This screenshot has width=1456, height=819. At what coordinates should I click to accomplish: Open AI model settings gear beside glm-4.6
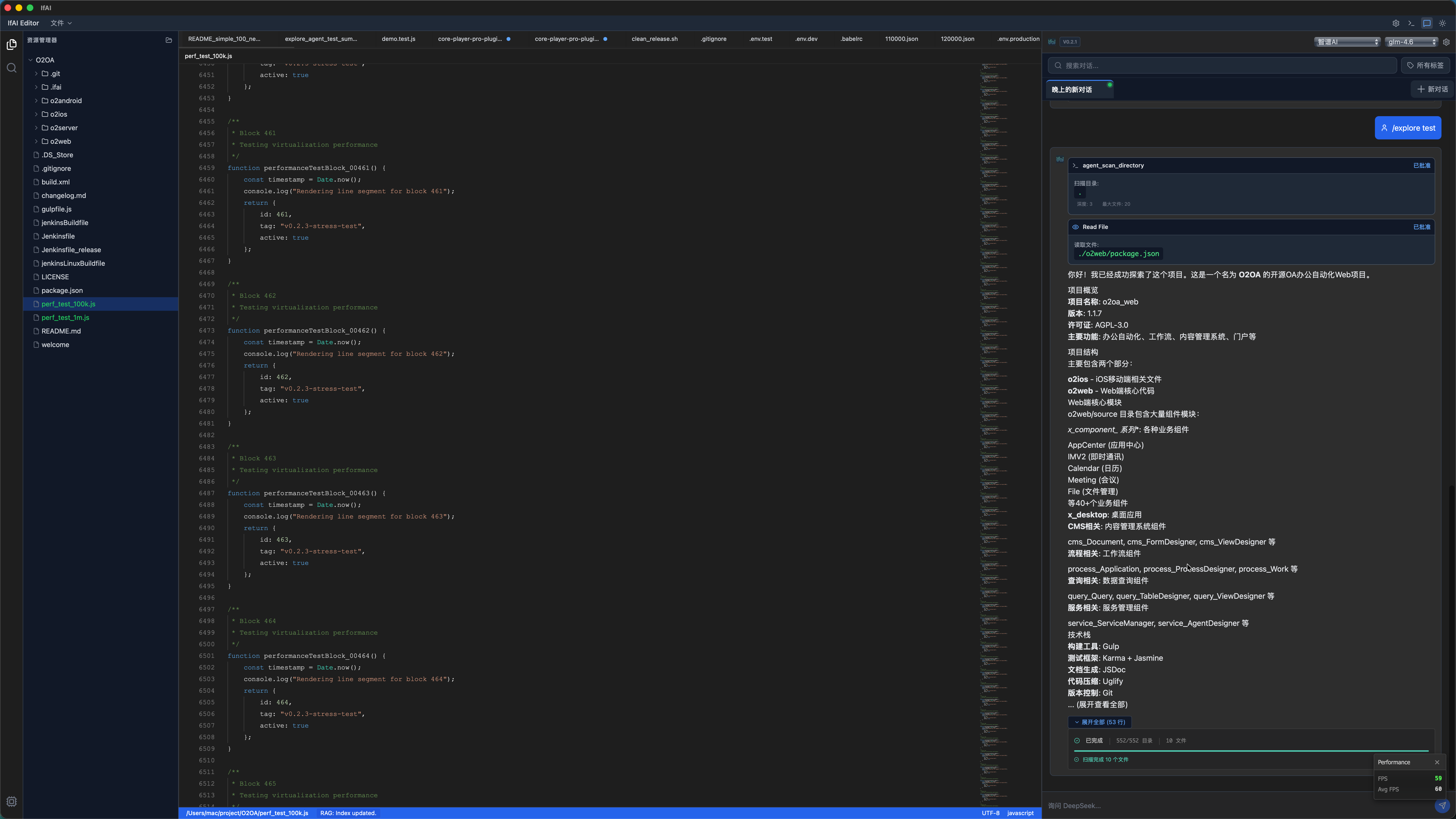1446,42
